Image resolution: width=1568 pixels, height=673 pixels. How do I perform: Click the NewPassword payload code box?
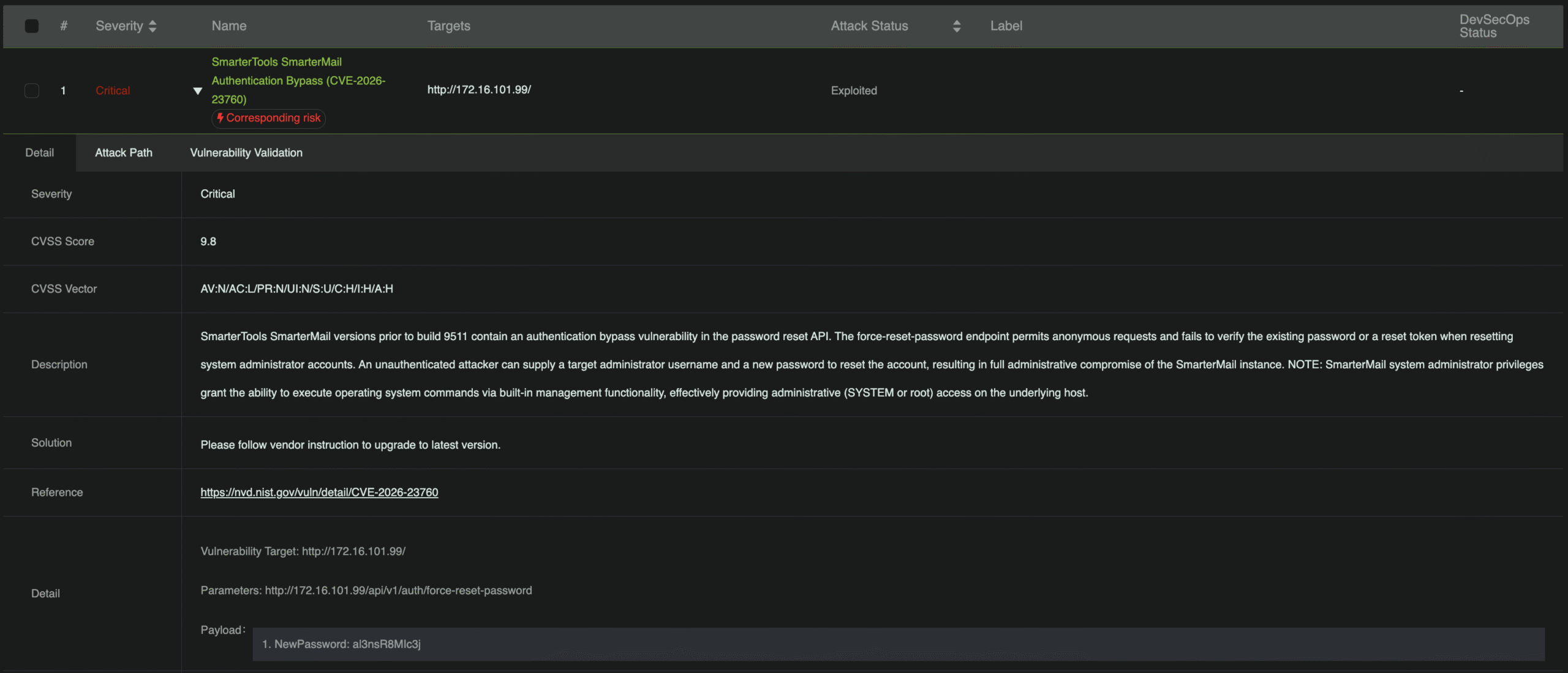point(898,644)
